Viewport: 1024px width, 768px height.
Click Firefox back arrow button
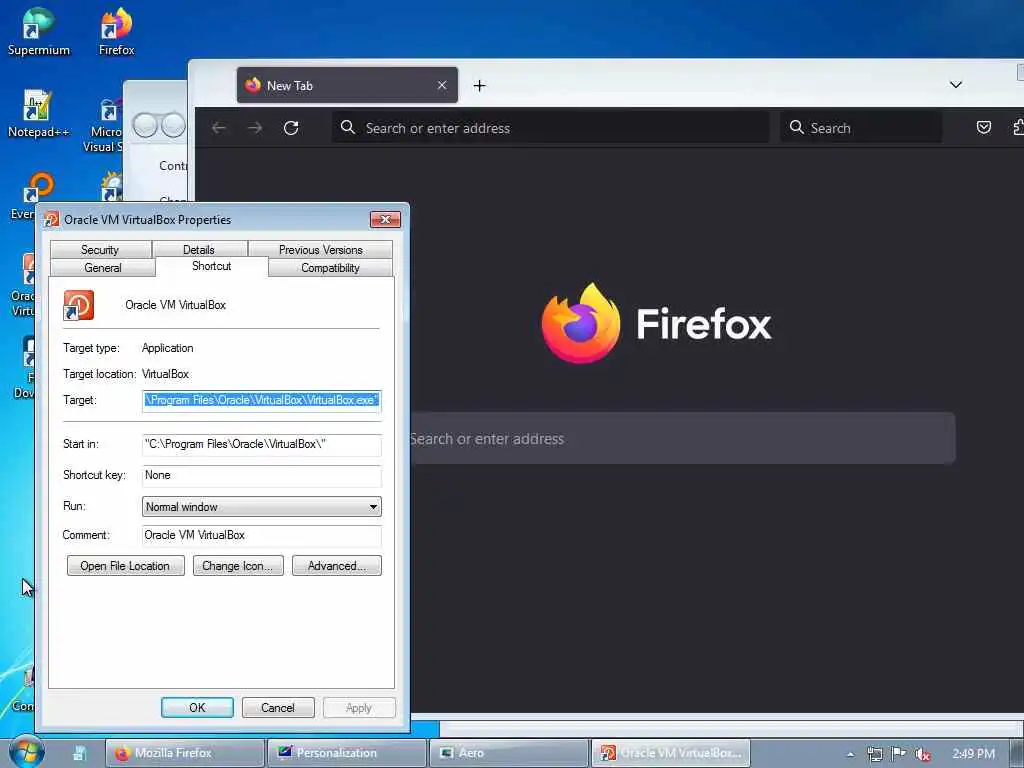219,128
